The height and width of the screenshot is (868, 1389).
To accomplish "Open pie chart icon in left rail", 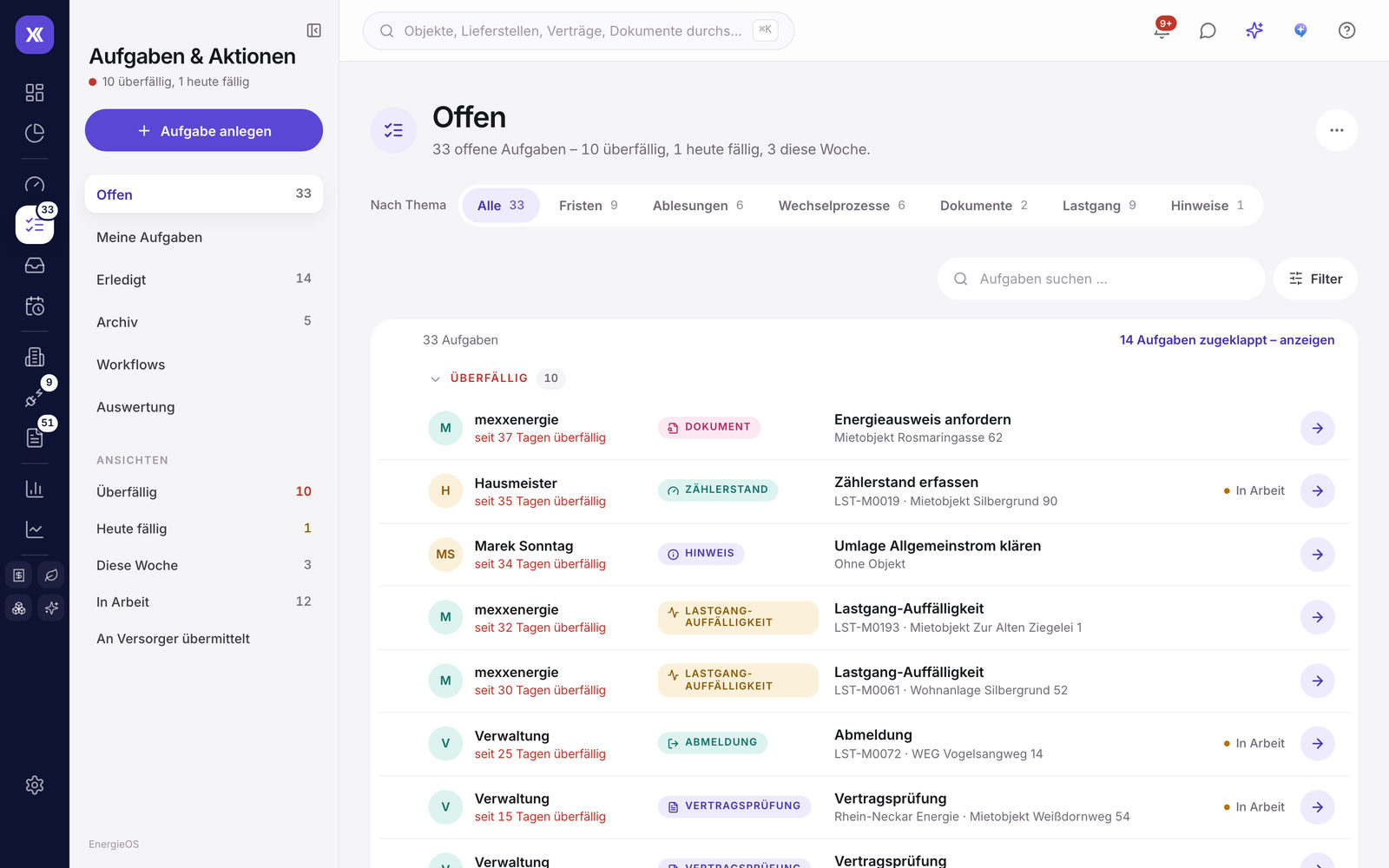I will [x=35, y=133].
